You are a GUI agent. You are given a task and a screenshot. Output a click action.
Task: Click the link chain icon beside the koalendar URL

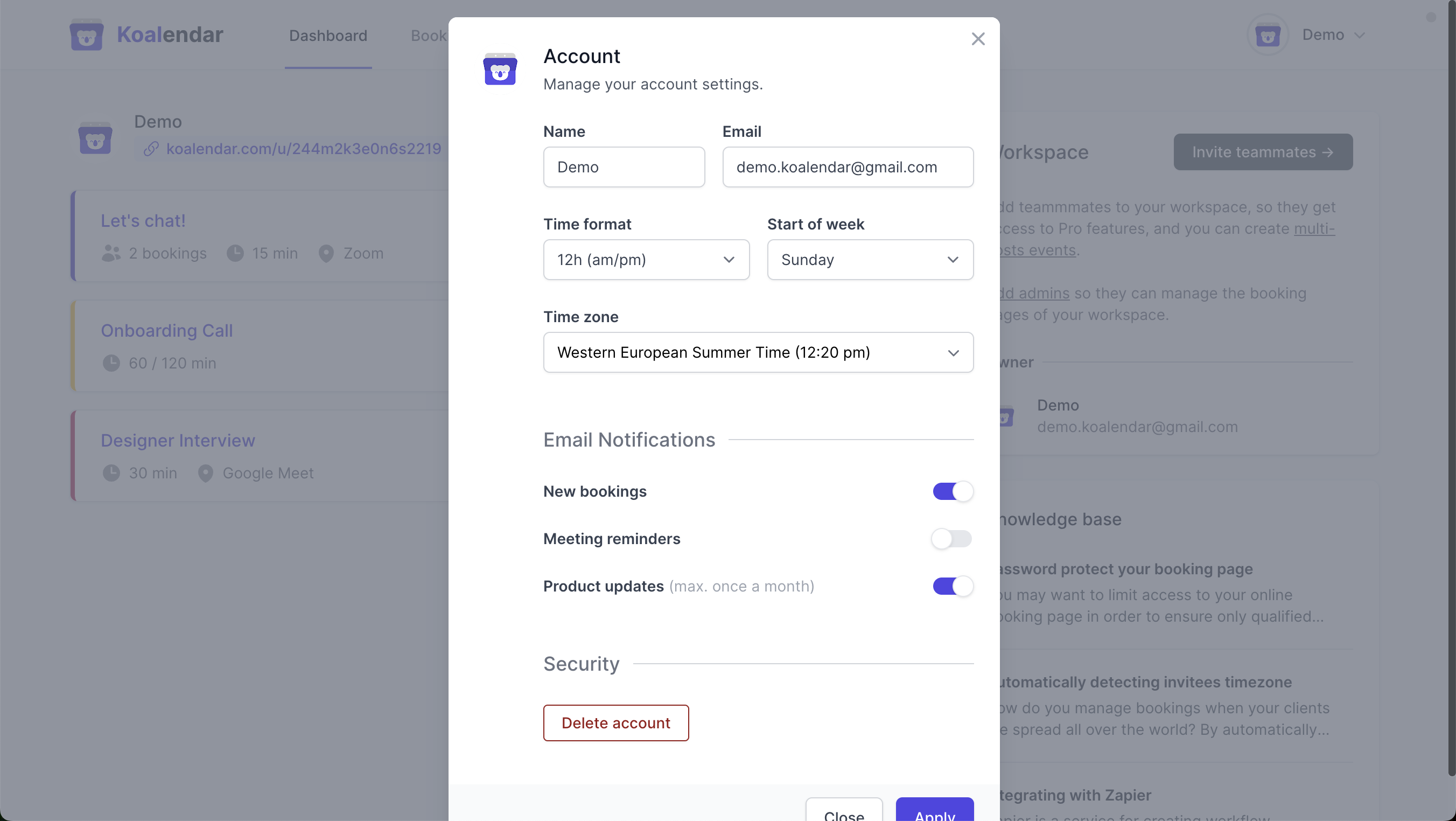150,149
